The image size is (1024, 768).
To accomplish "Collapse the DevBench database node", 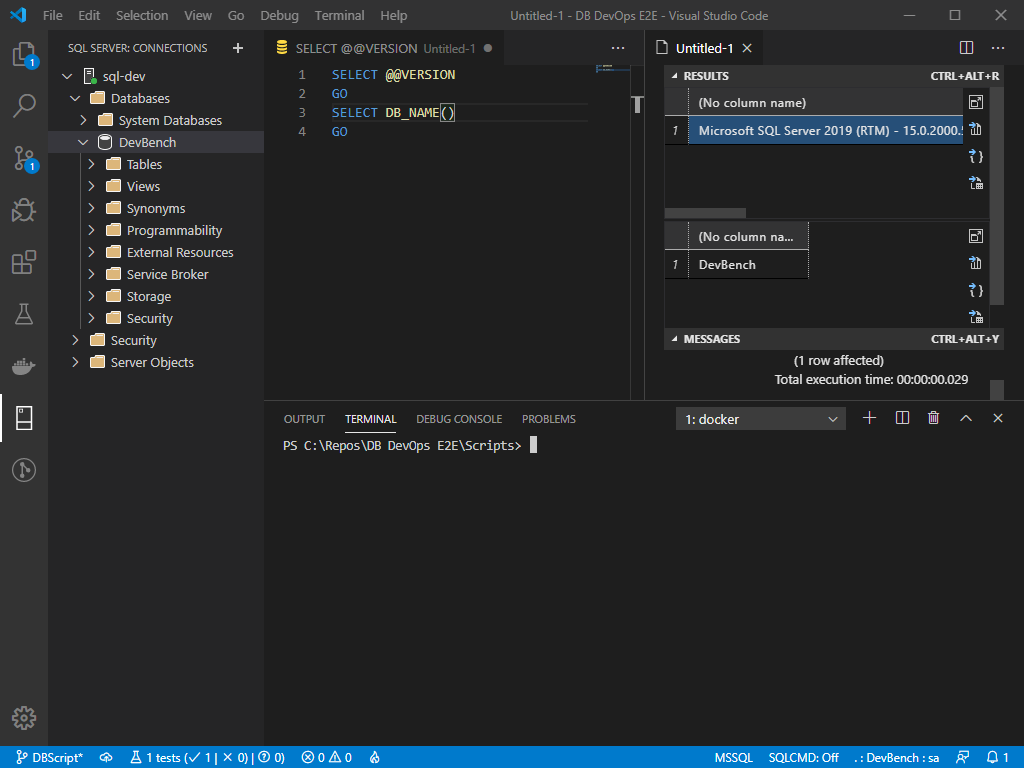I will tap(83, 142).
